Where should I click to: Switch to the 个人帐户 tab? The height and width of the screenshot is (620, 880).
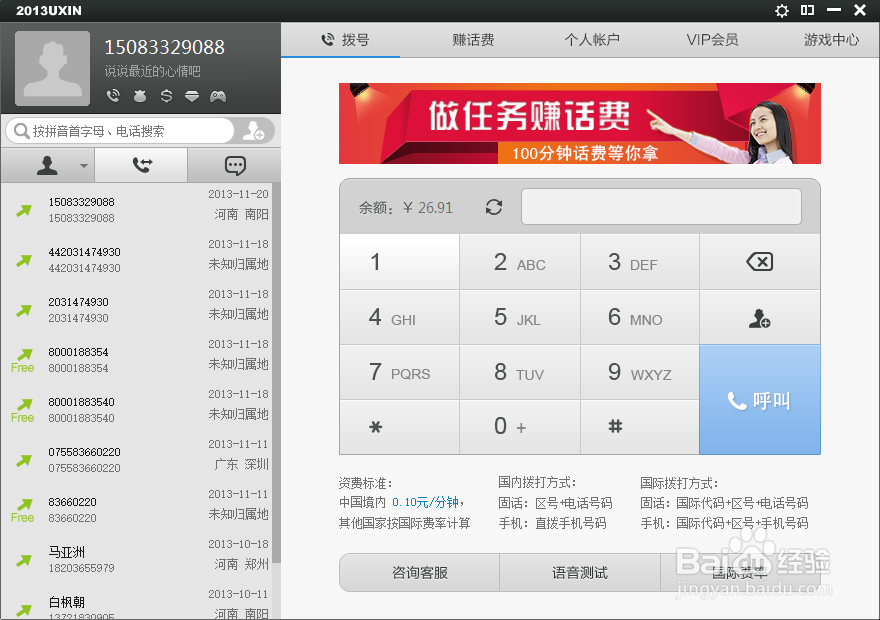coord(592,40)
